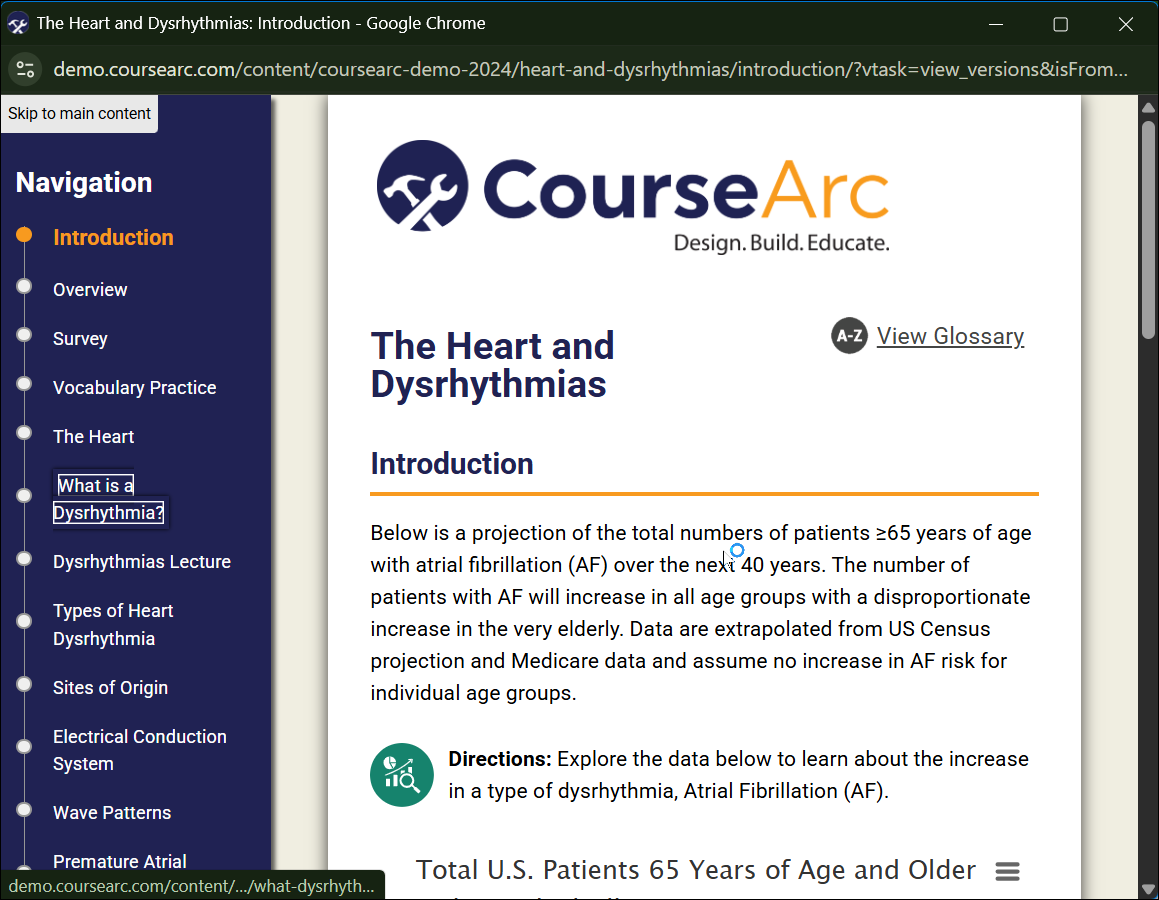Select the Introduction nav bullet
The height and width of the screenshot is (900, 1159).
pos(24,235)
